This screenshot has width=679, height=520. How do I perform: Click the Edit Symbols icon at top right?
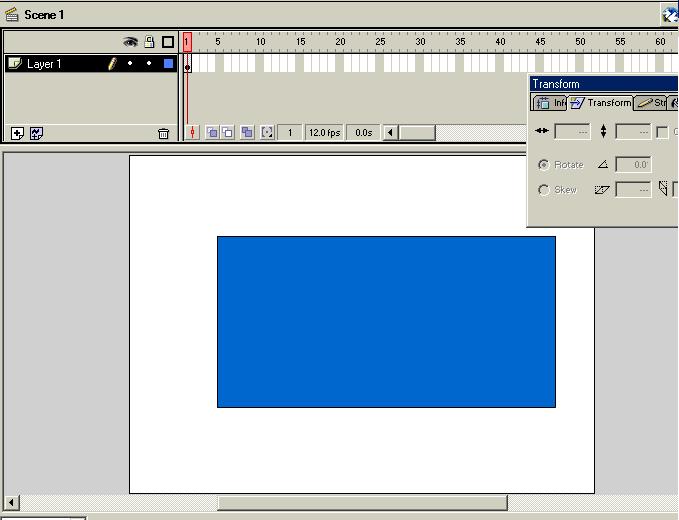point(670,15)
